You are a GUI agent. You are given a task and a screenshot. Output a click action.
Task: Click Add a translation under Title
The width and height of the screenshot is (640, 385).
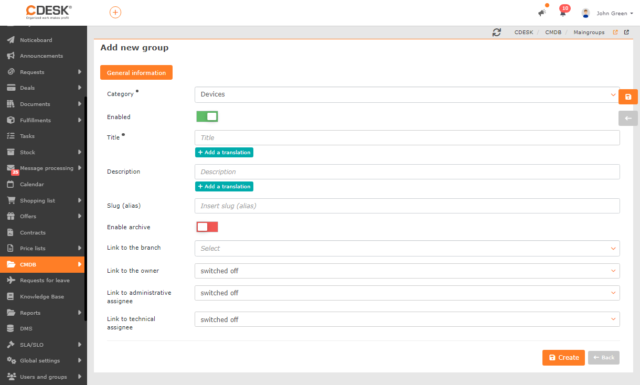point(224,152)
